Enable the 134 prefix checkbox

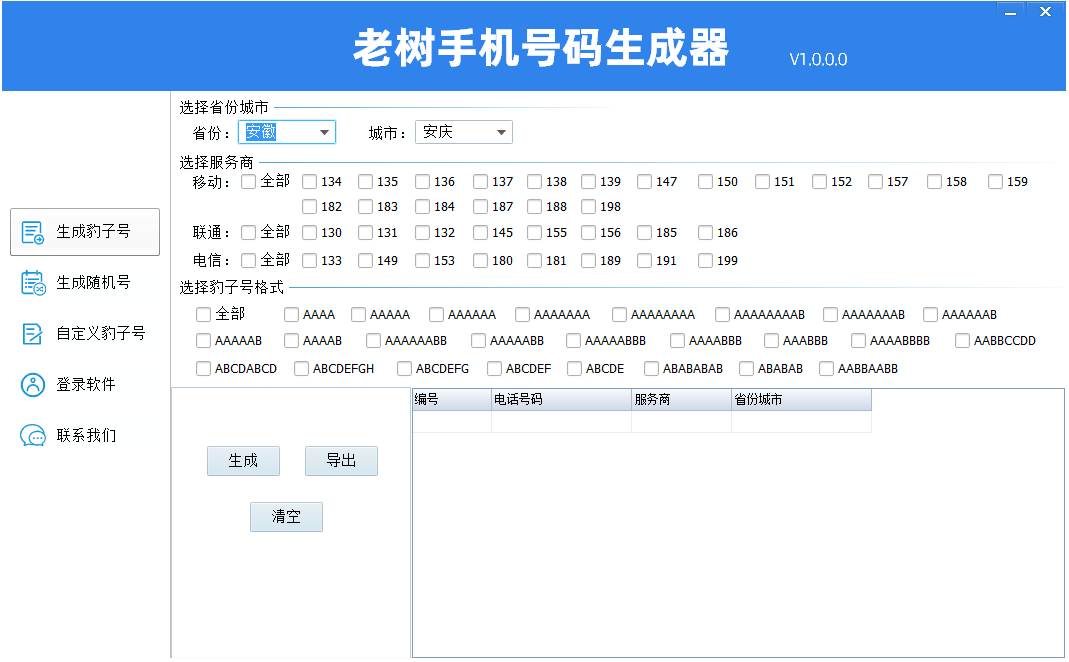[x=310, y=182]
